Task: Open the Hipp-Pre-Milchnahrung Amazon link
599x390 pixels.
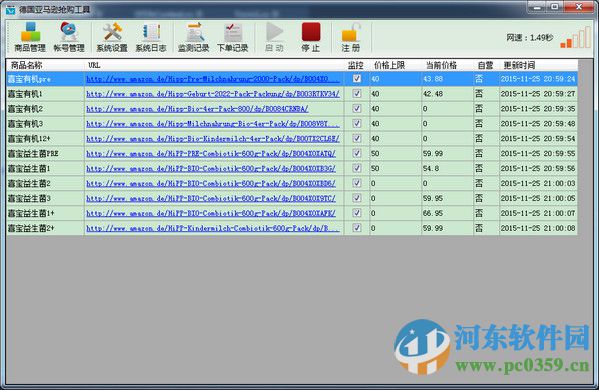Action: pos(213,79)
